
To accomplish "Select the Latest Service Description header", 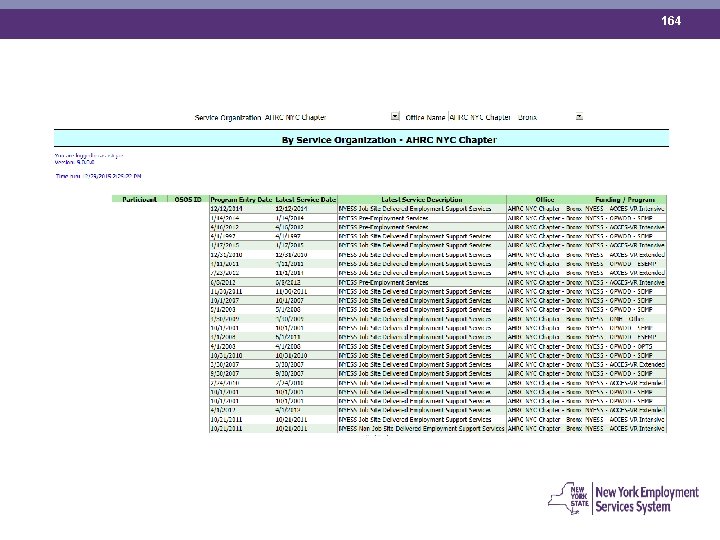I will point(422,199).
